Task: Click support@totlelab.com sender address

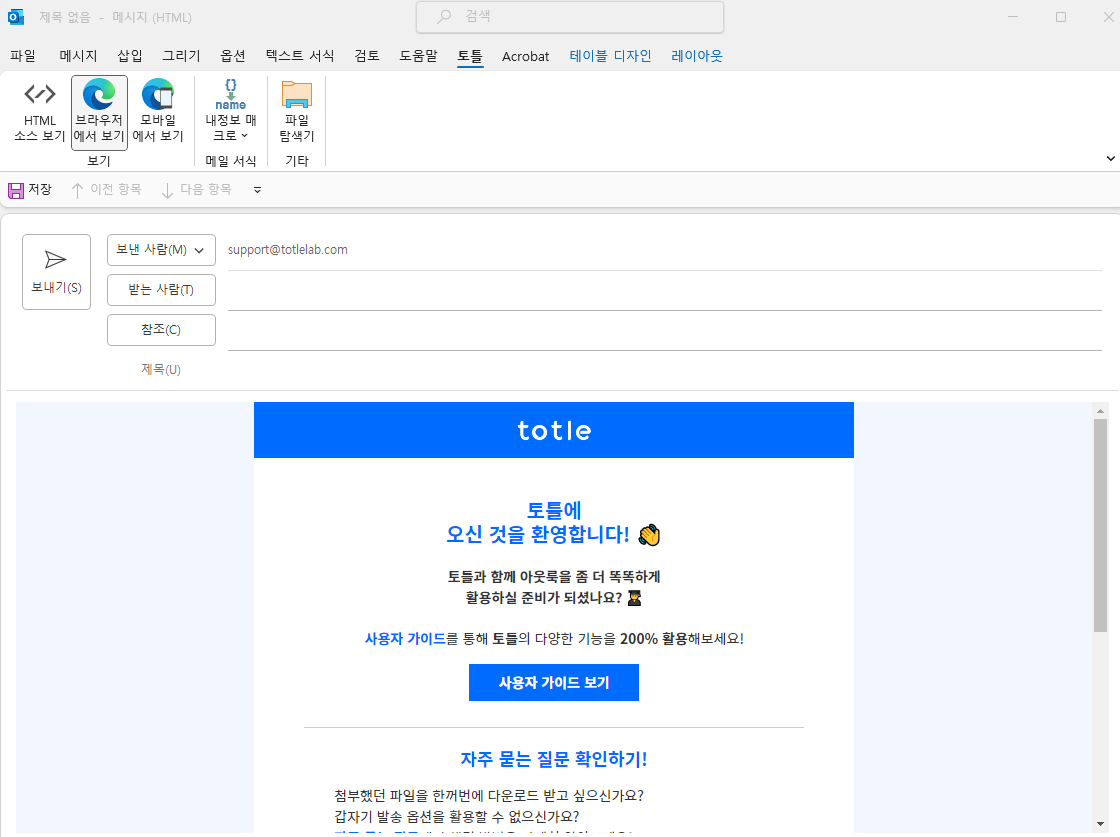Action: (288, 250)
